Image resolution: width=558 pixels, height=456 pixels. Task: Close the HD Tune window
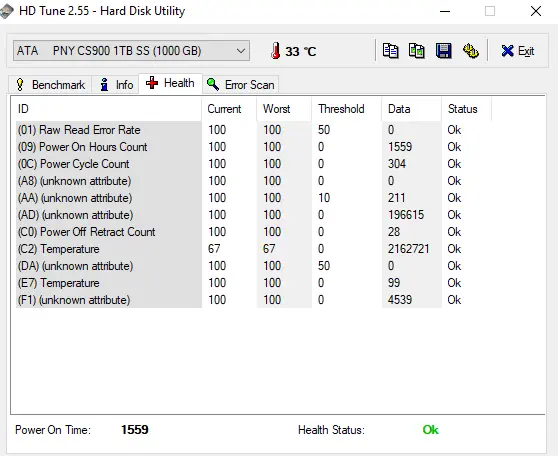coord(536,11)
